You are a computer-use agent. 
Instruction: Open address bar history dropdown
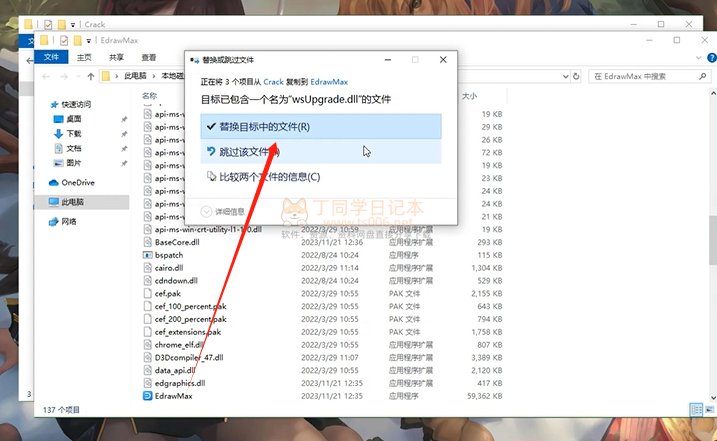click(x=566, y=76)
